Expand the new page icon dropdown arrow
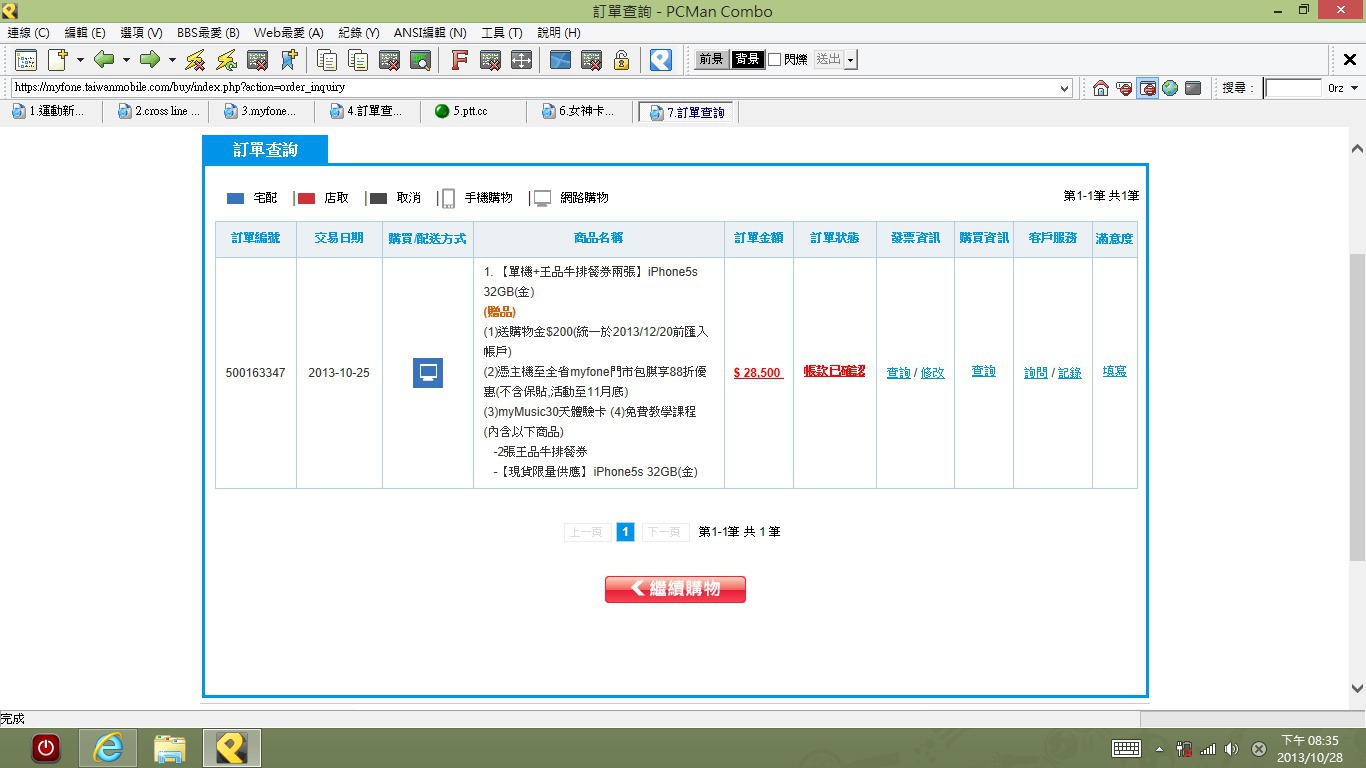 pos(80,60)
